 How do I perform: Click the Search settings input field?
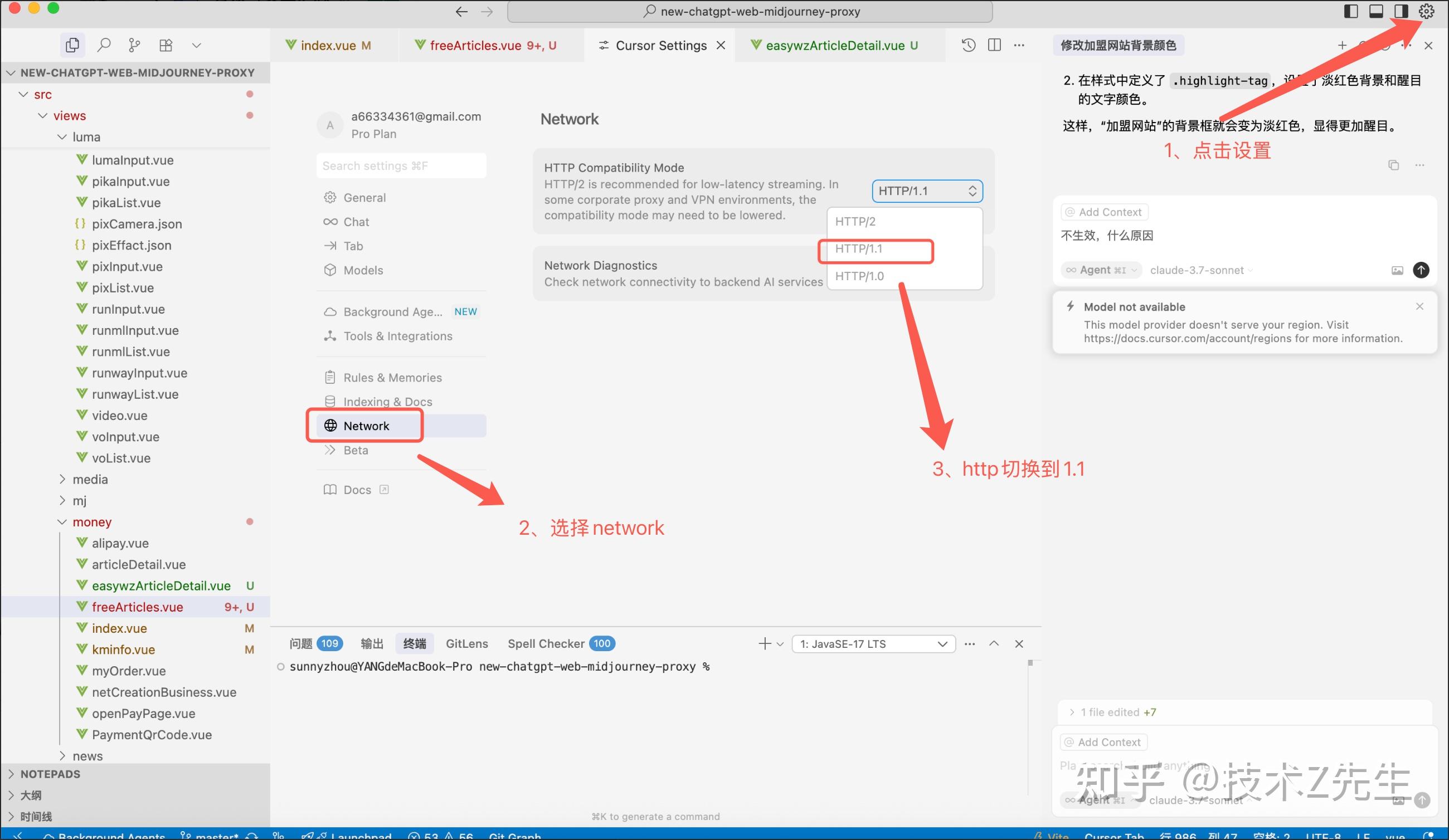[x=401, y=165]
